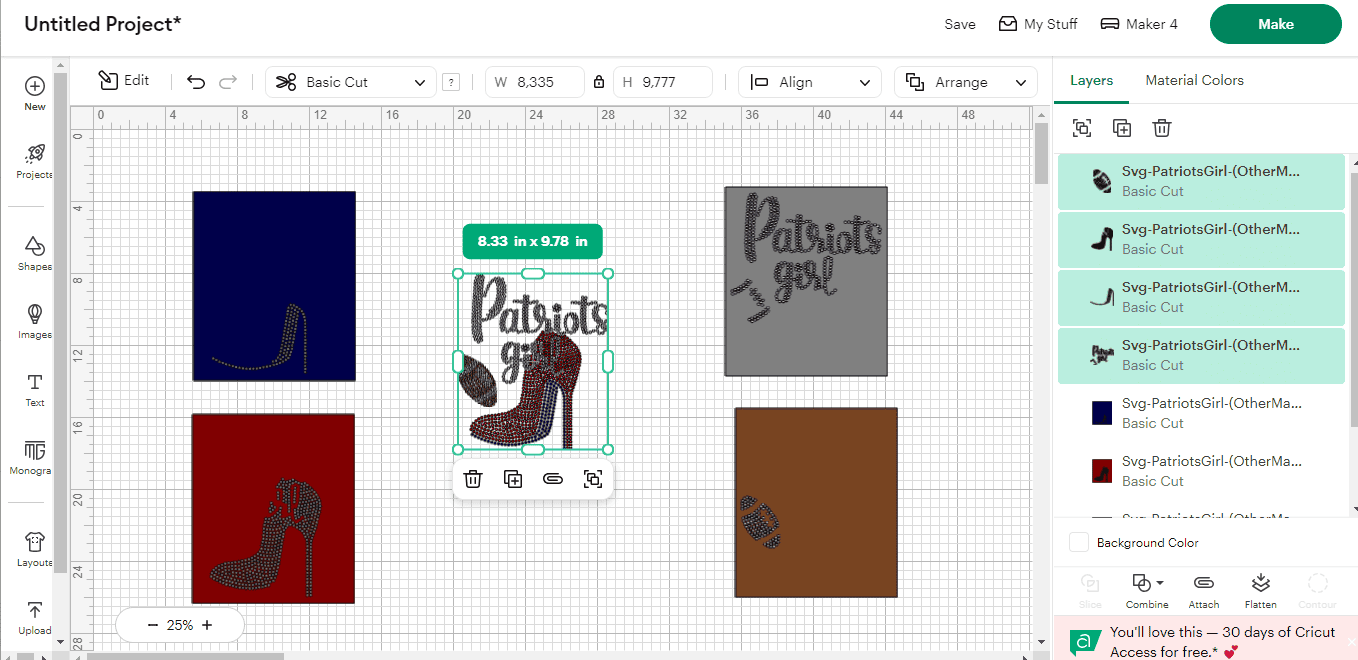
Task: Open the Arrange dropdown
Action: [x=966, y=82]
